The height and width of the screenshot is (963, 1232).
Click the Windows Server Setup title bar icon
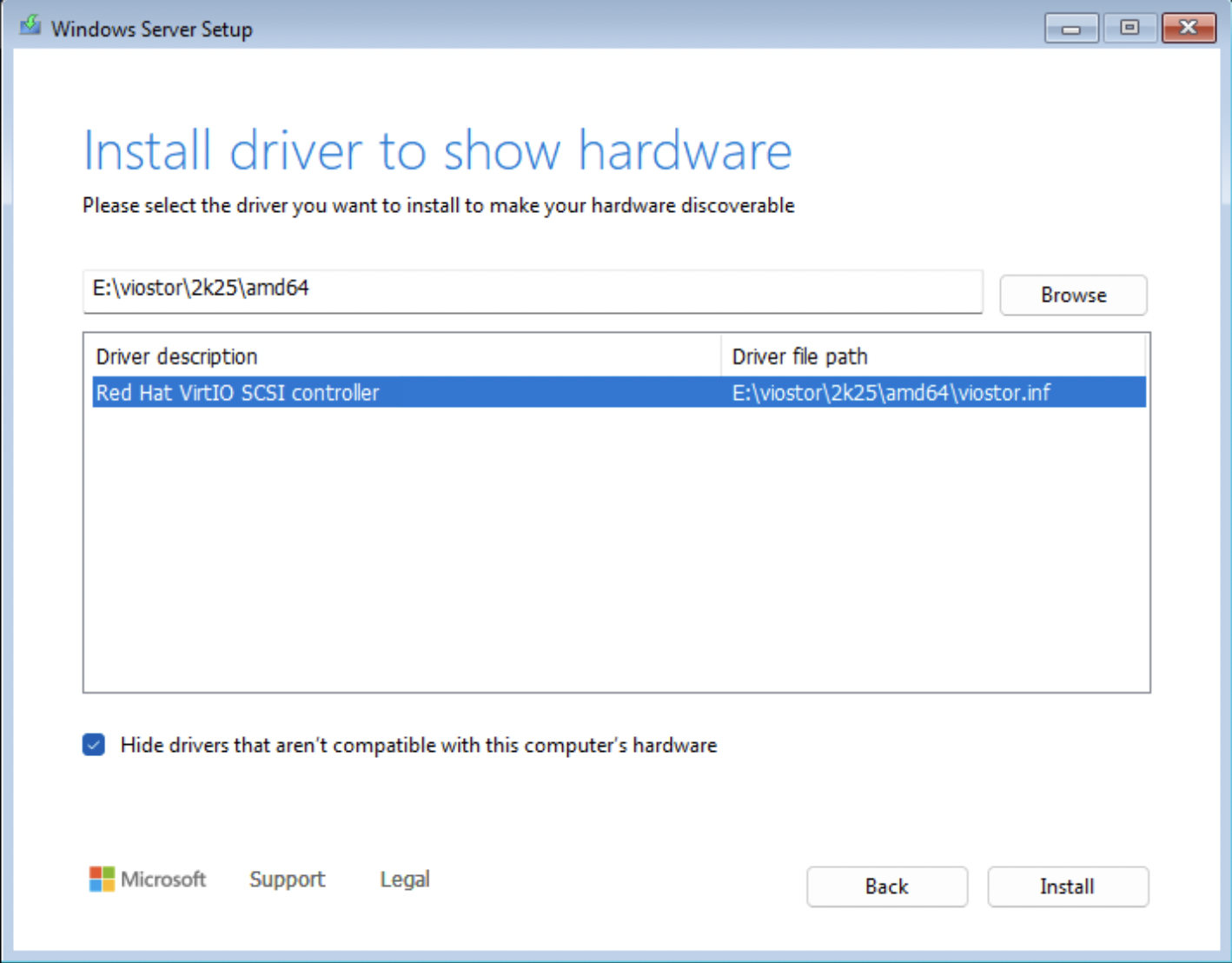point(29,27)
